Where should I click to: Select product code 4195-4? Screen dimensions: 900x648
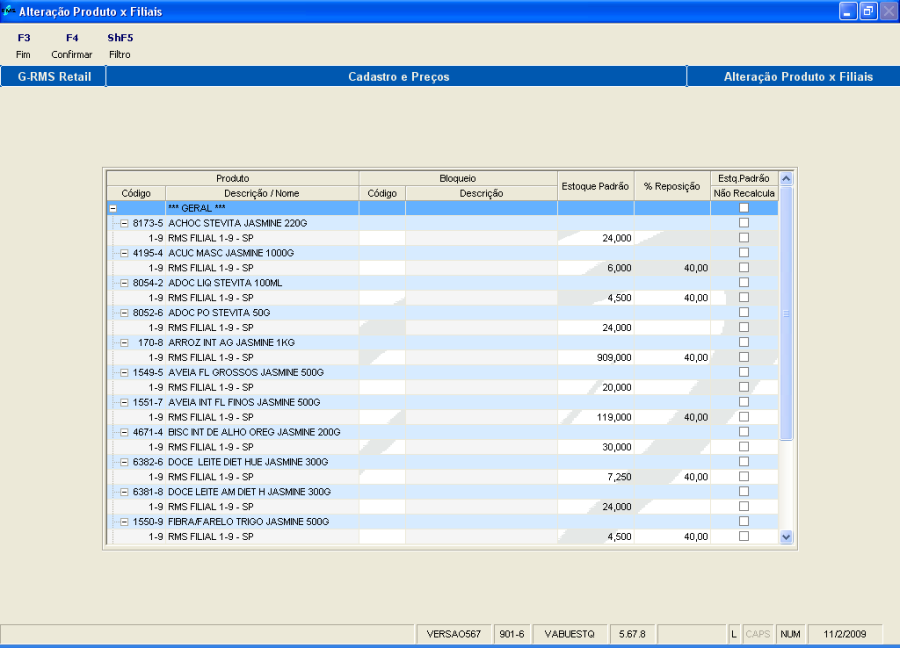tap(148, 253)
